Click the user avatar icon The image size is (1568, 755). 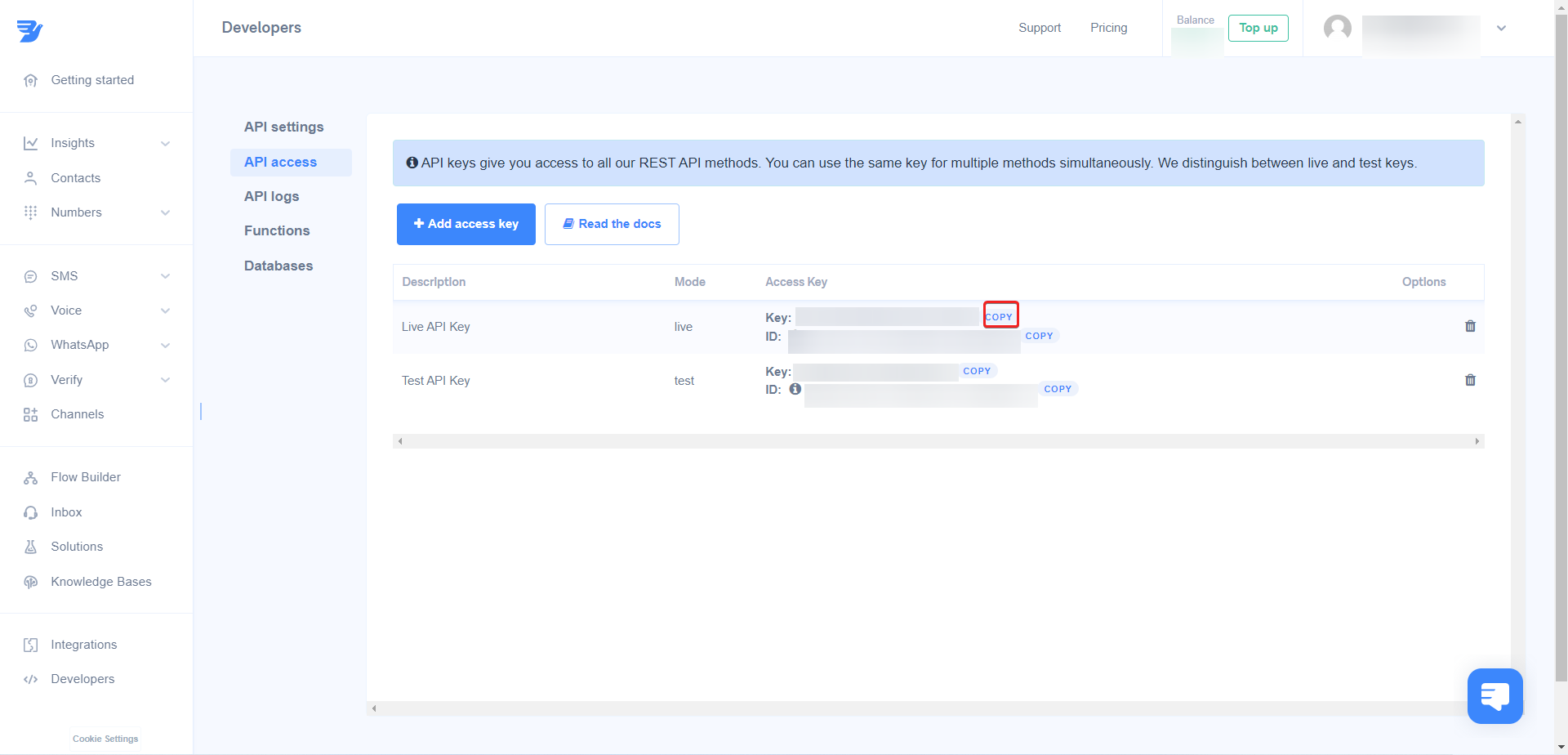coord(1337,28)
